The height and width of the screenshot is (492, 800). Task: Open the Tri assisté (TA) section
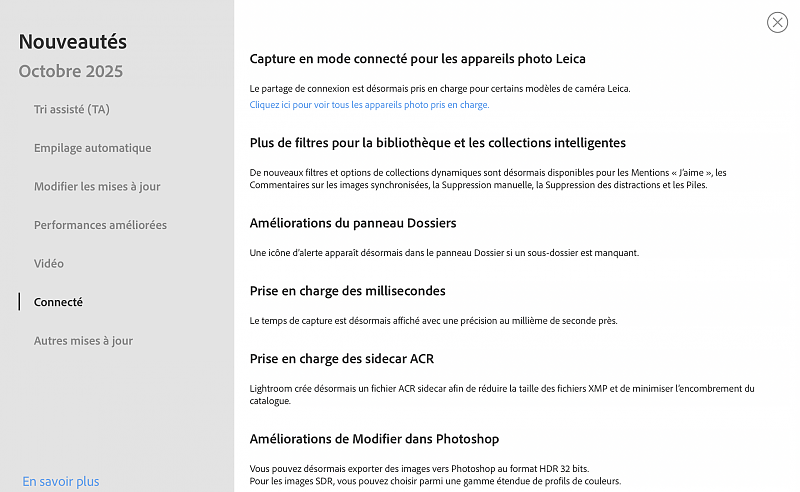click(72, 109)
